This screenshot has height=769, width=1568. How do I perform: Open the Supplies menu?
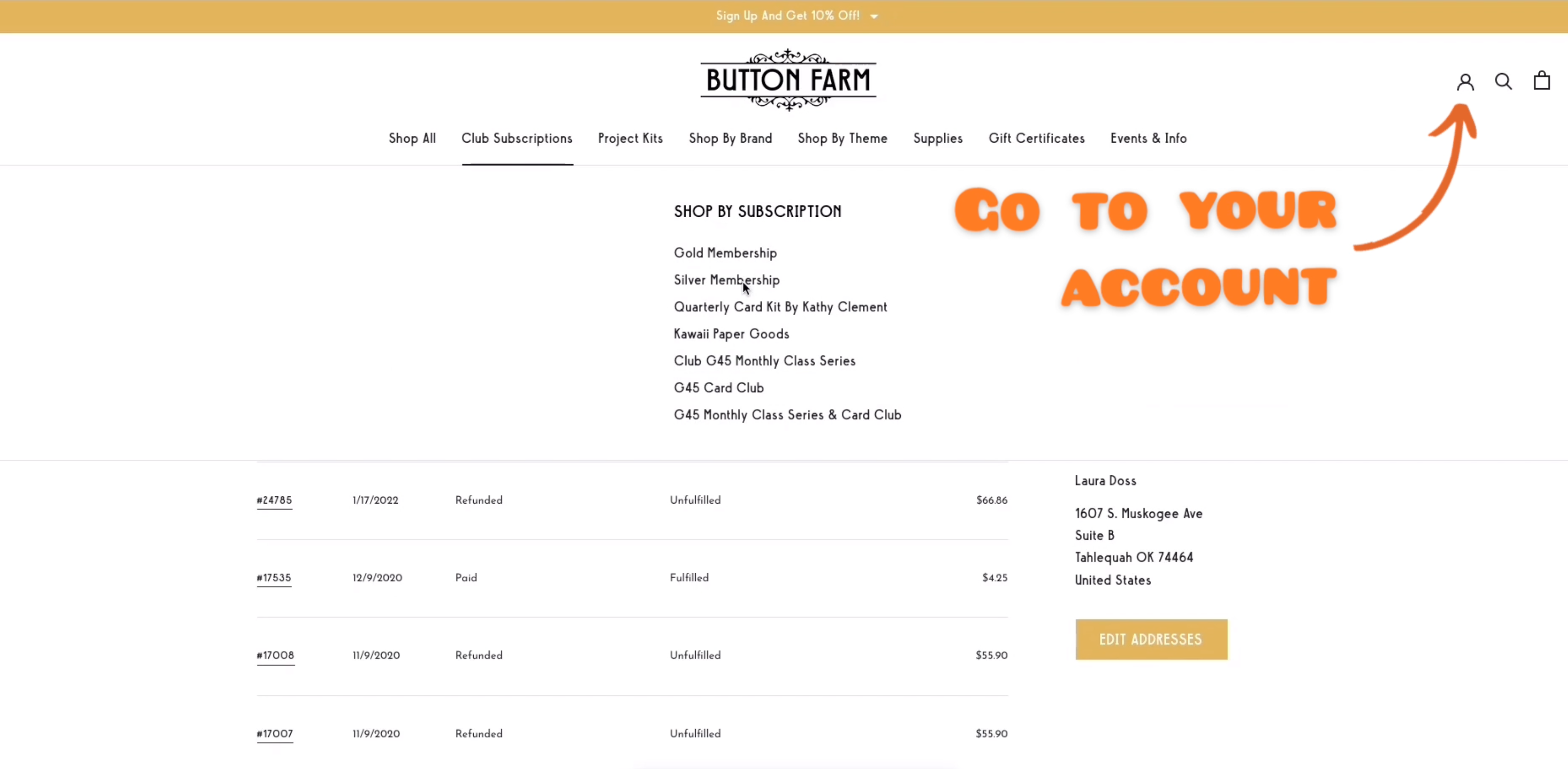[937, 138]
